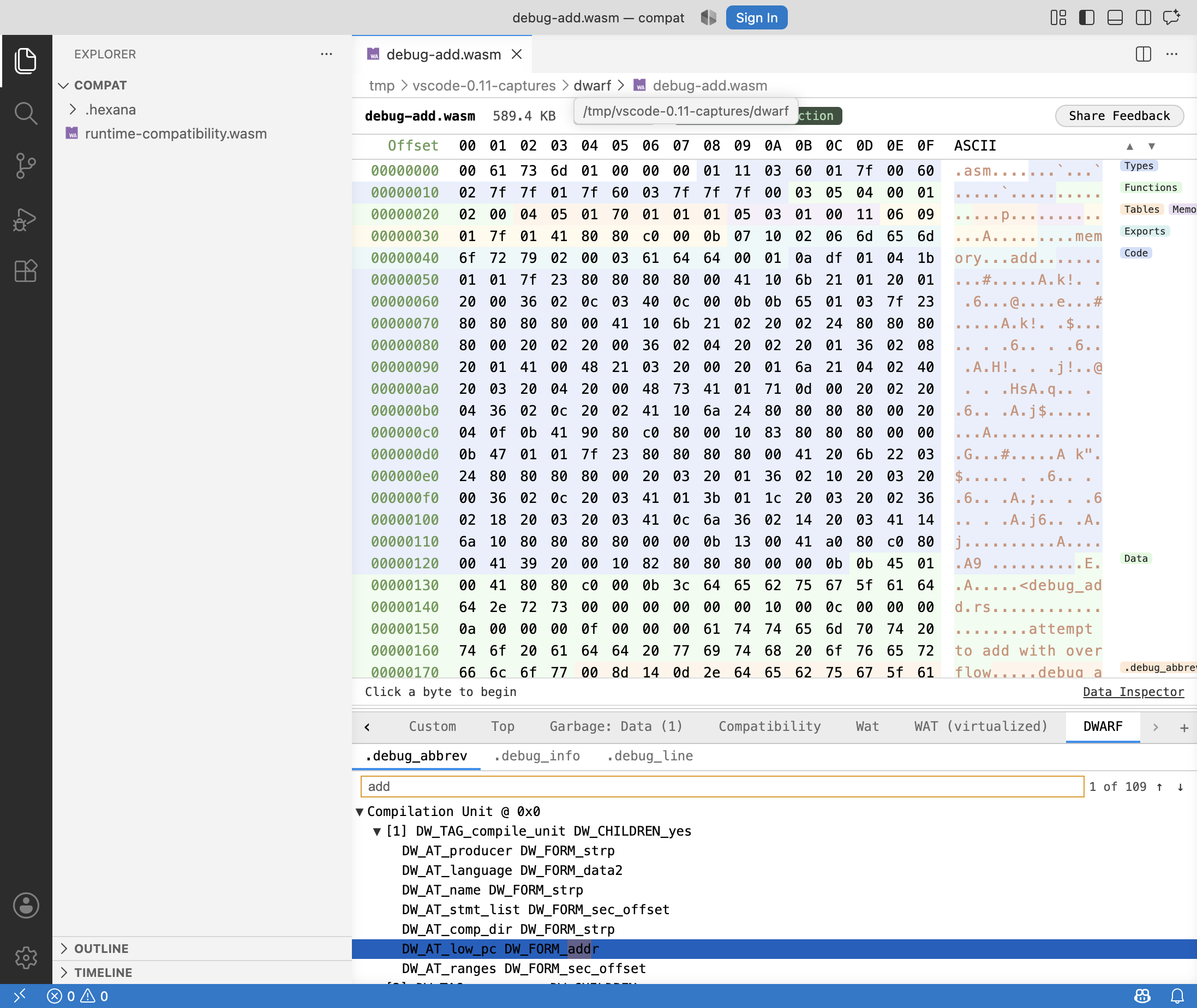Click the Exports section label
The width and height of the screenshot is (1197, 1008).
[1145, 231]
